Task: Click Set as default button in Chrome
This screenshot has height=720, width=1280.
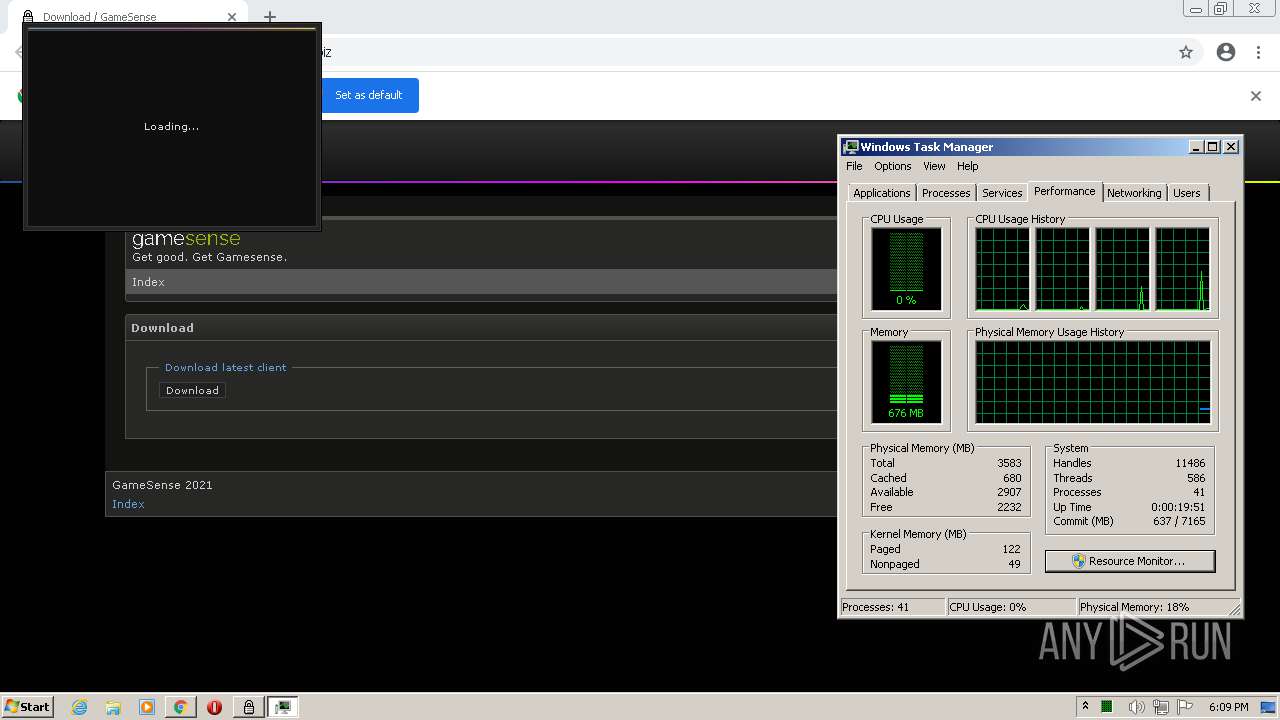Action: 369,95
